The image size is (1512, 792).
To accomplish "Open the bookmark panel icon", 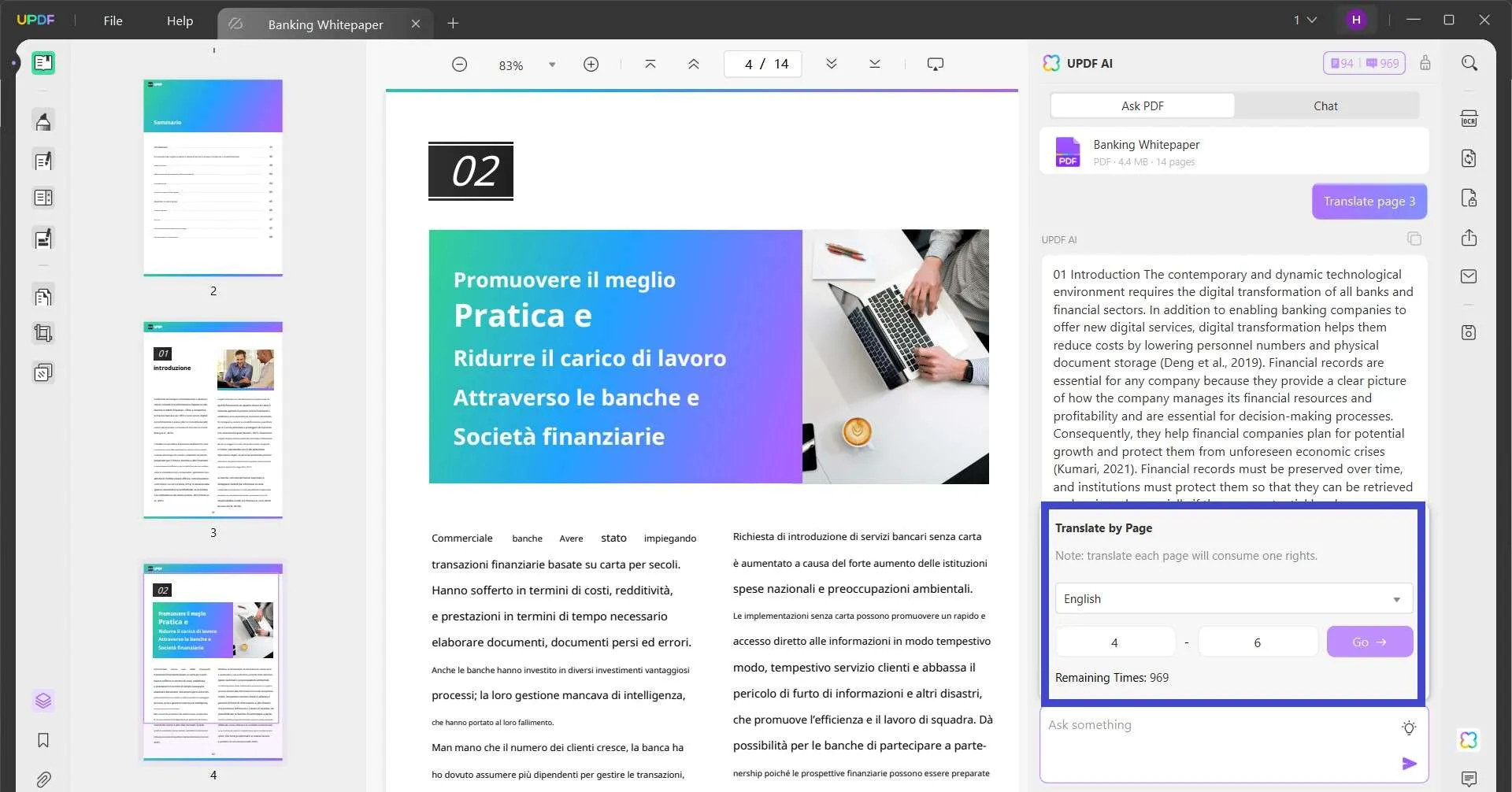I will coord(43,740).
